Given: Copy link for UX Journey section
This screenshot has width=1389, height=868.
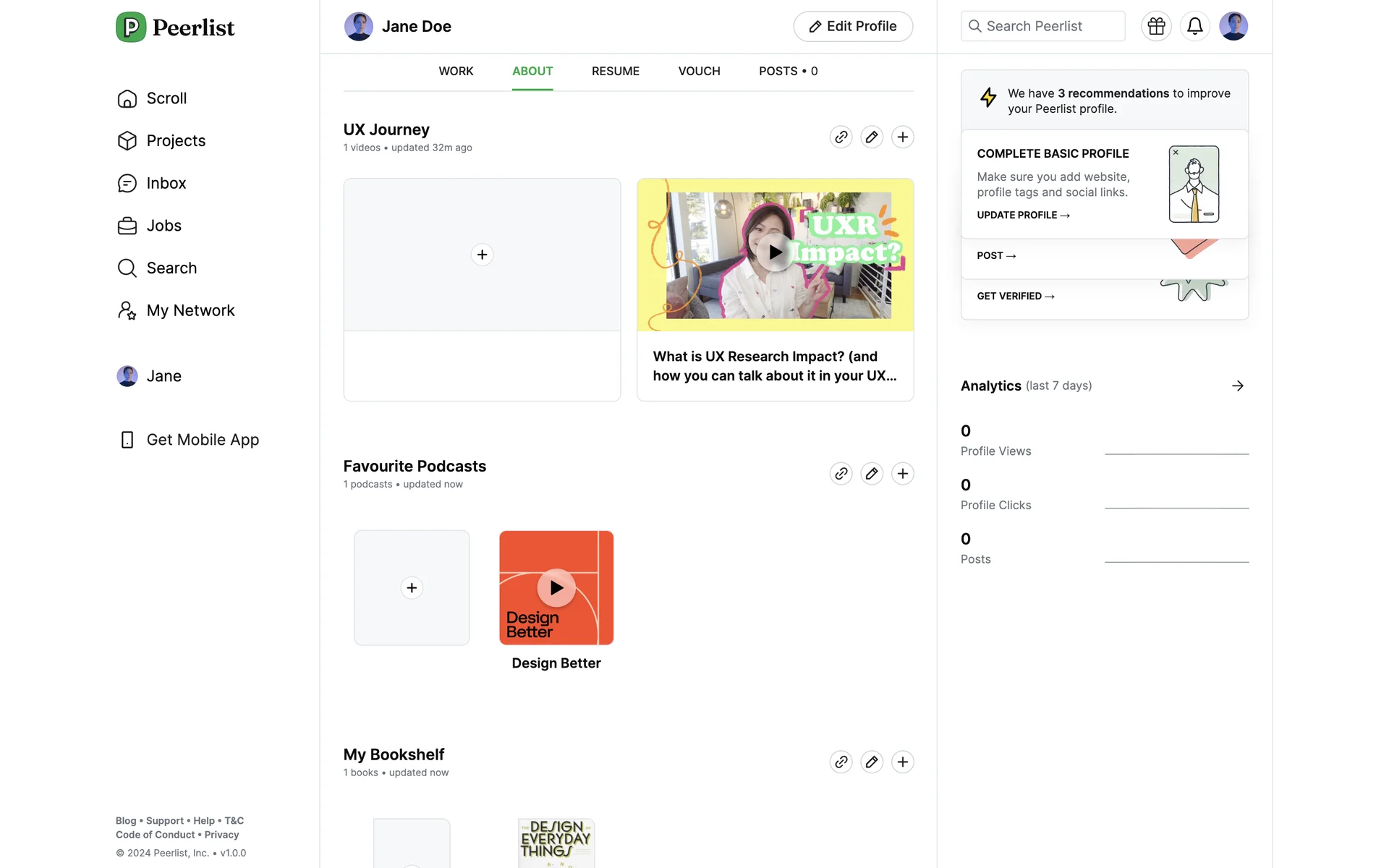Looking at the screenshot, I should (841, 137).
